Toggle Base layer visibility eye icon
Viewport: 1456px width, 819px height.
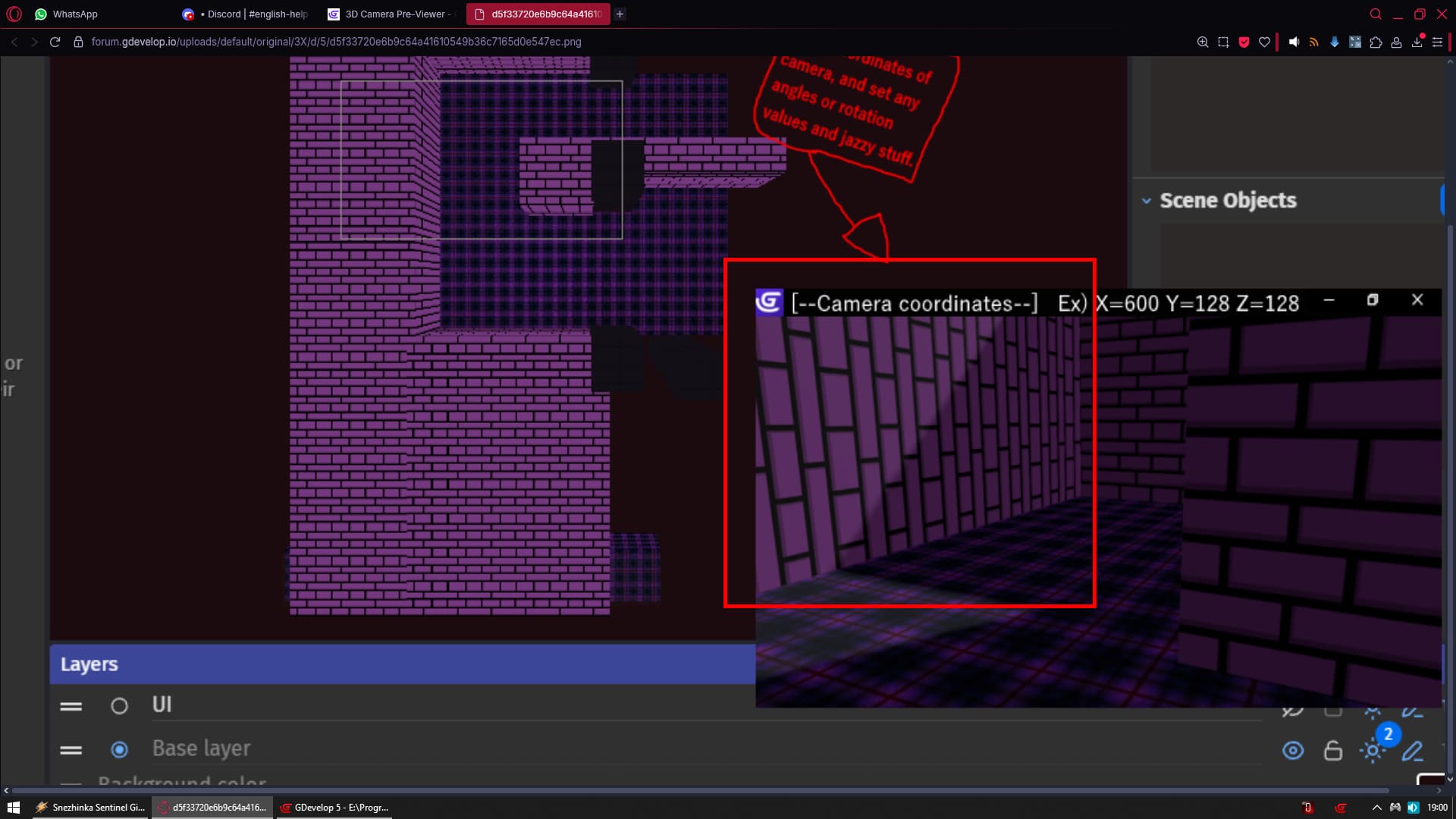point(1293,751)
